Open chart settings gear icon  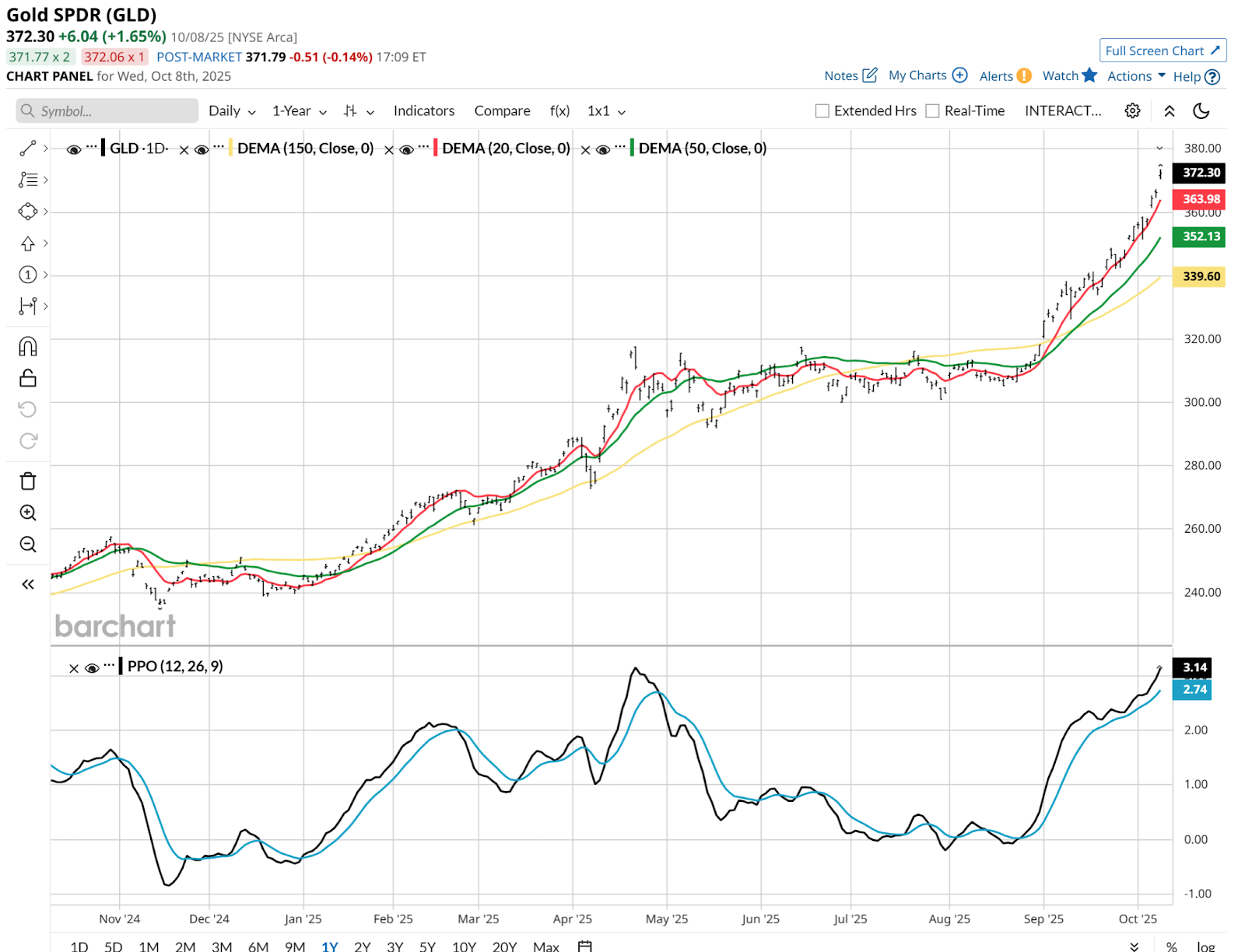[x=1133, y=110]
